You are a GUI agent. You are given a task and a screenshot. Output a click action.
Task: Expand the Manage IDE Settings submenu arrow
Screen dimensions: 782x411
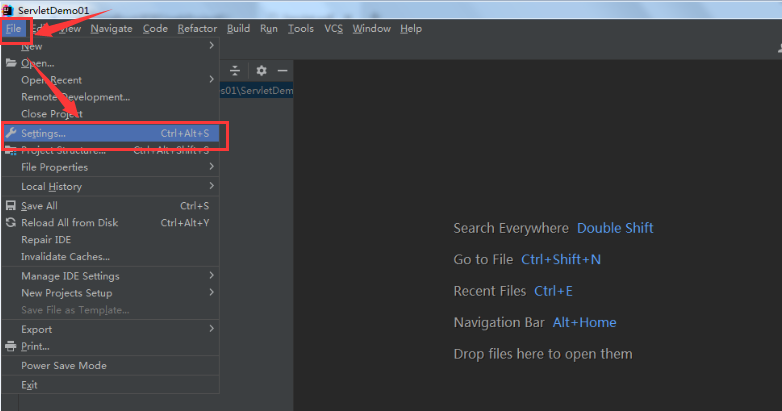tap(211, 275)
